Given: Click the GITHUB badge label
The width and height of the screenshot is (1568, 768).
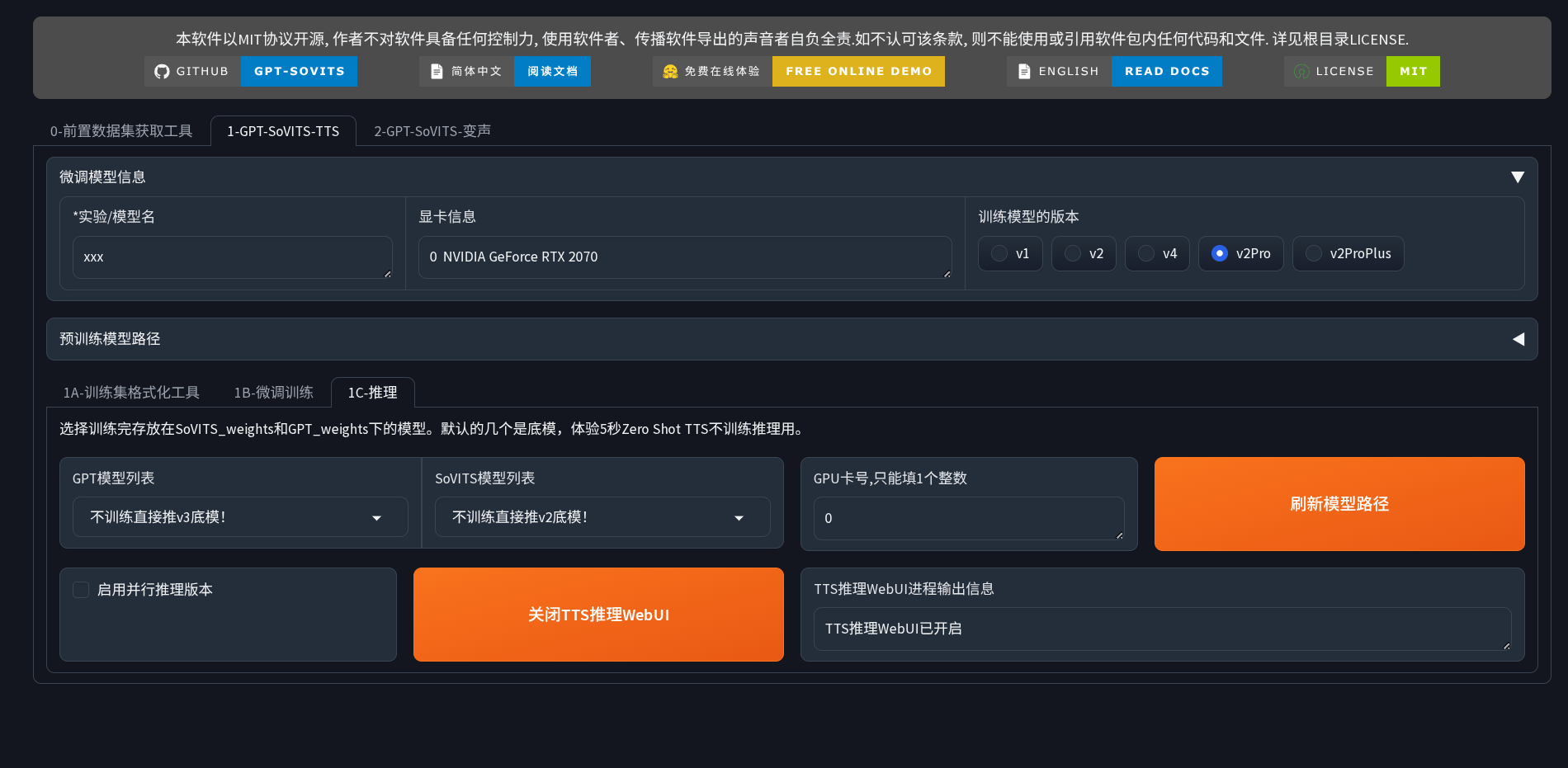Looking at the screenshot, I should tap(202, 72).
